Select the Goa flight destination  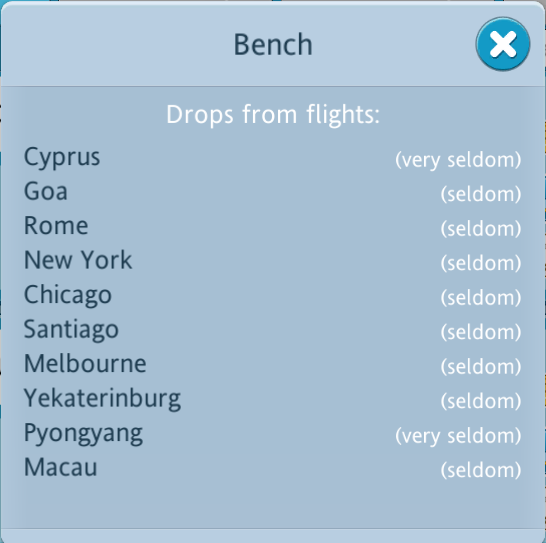46,191
